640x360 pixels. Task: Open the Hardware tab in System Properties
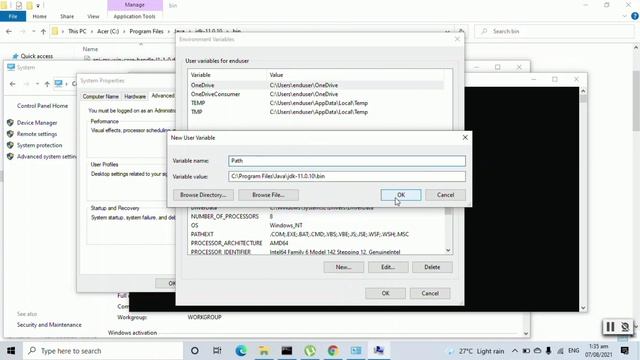click(x=135, y=97)
